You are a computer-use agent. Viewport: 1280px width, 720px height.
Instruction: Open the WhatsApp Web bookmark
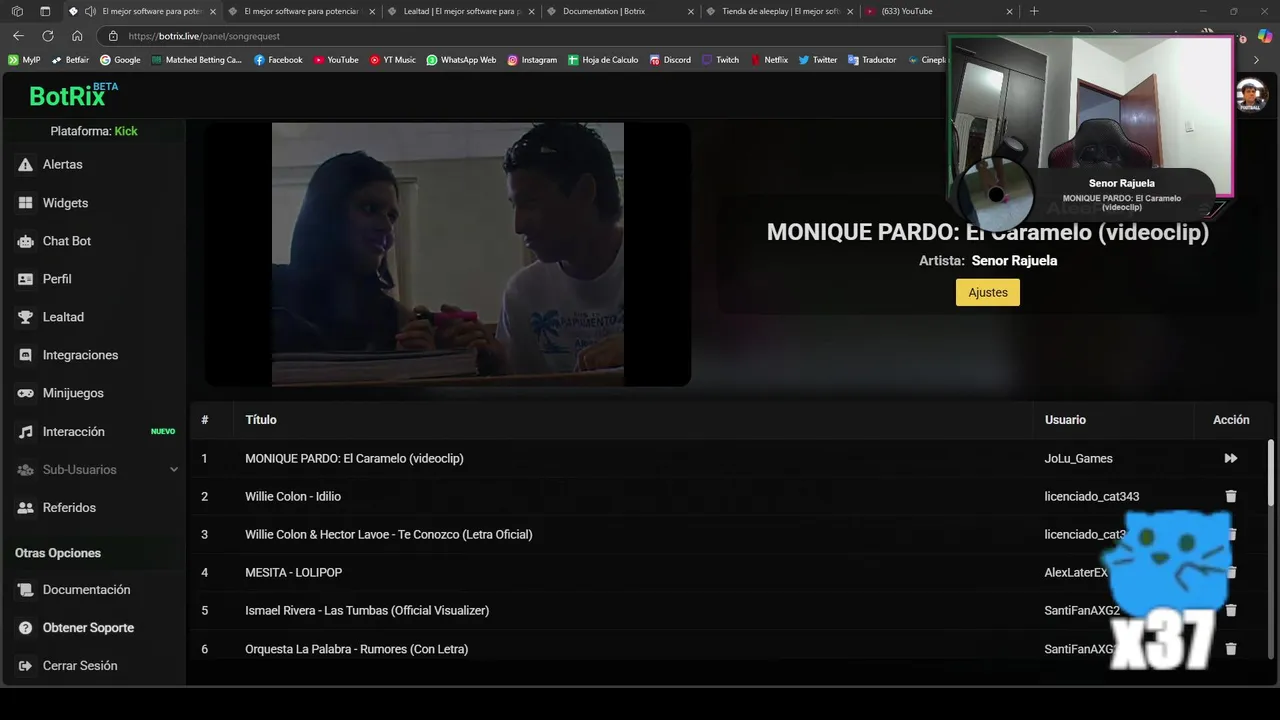coord(461,60)
